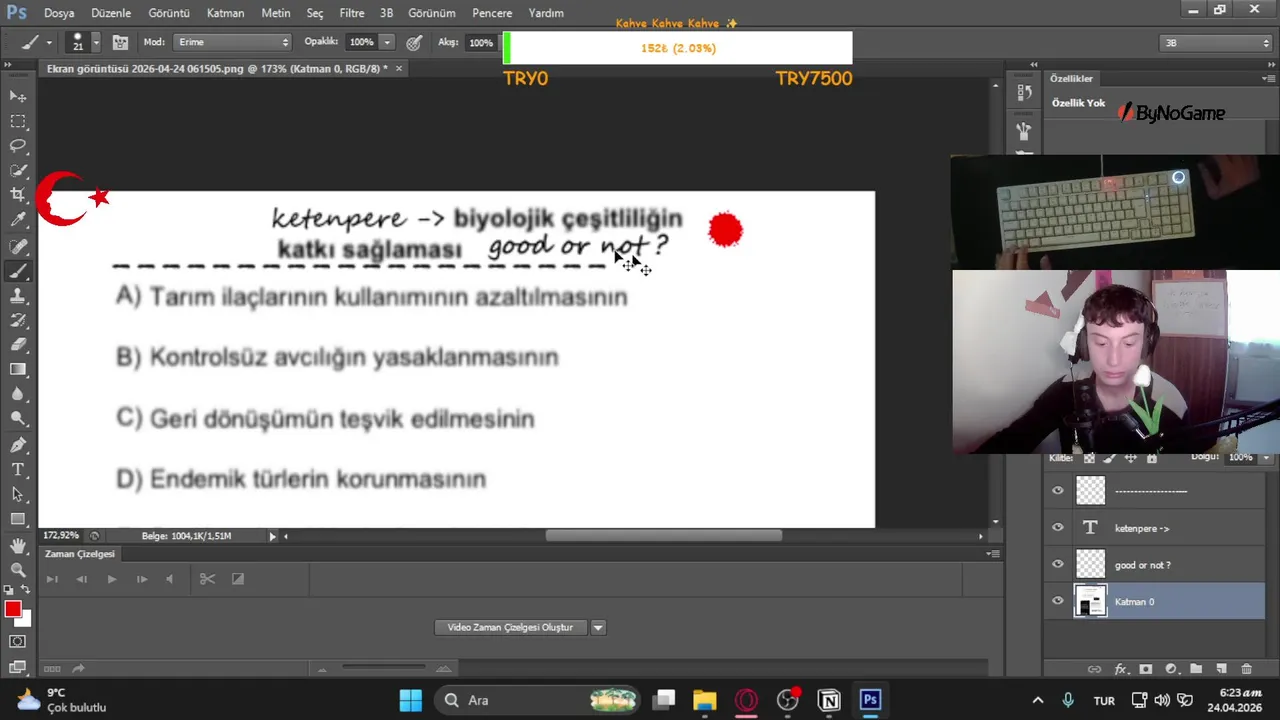1280x720 pixels.
Task: Select the Rectangular Marquee tool
Action: pos(18,121)
